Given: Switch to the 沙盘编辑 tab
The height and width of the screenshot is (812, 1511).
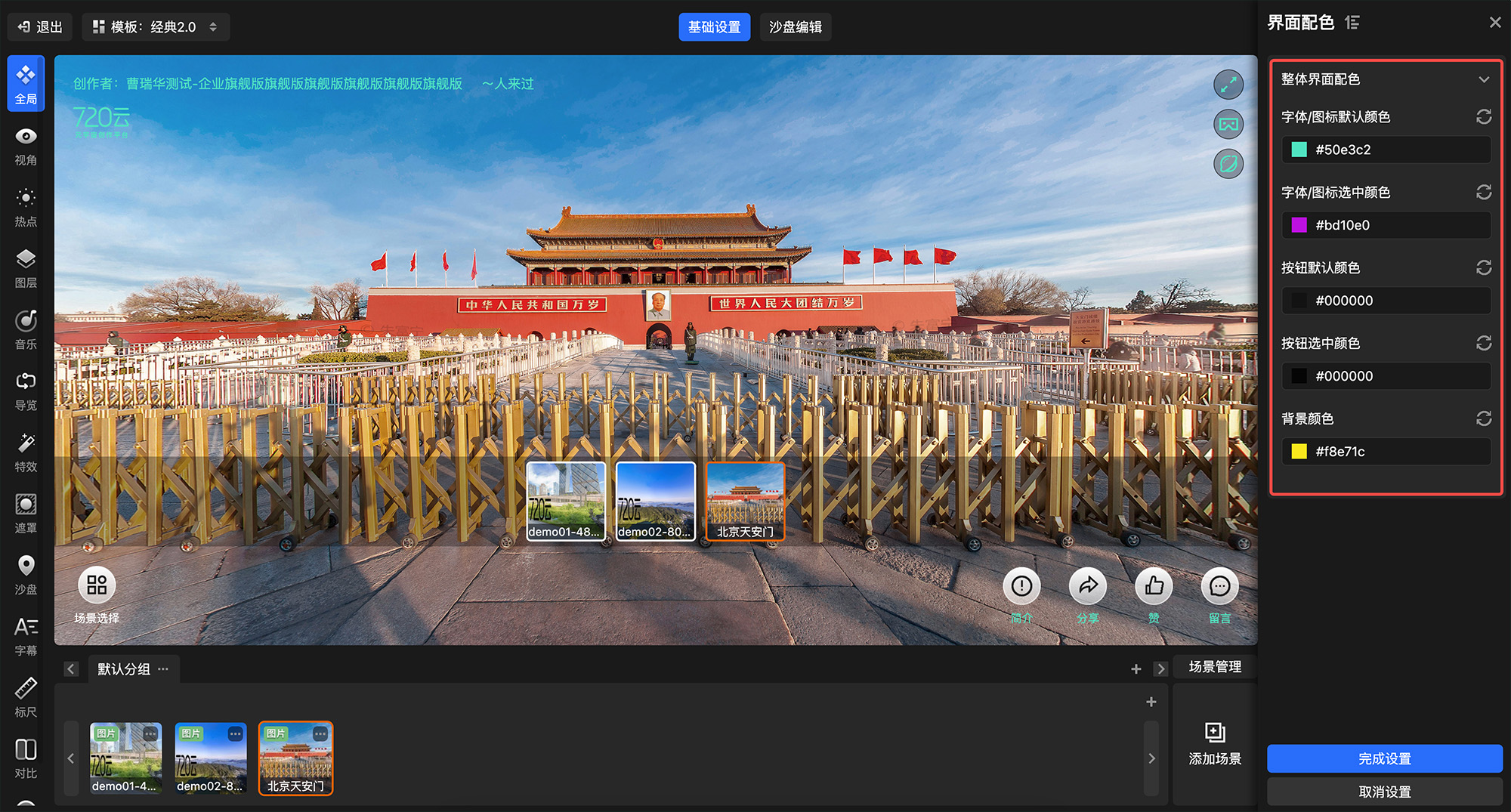Looking at the screenshot, I should [795, 27].
